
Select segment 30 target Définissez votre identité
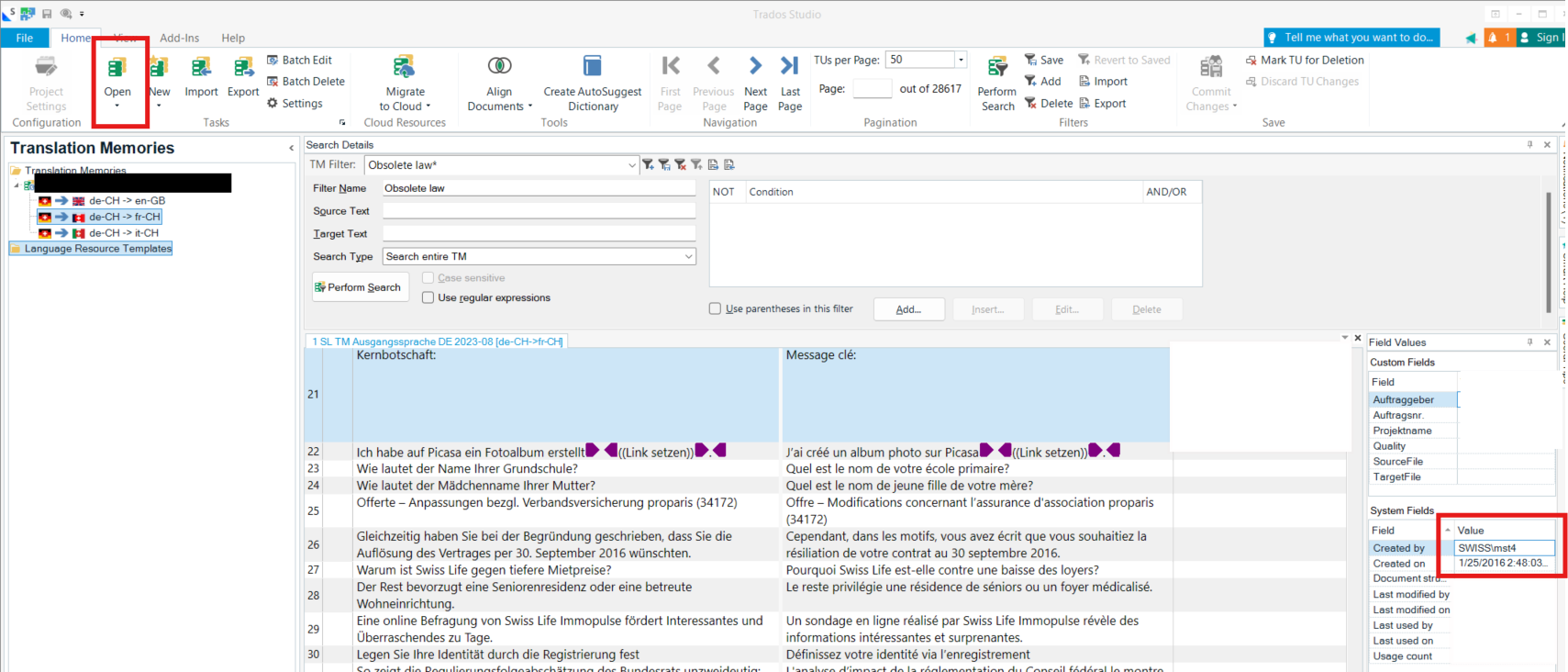click(x=976, y=655)
